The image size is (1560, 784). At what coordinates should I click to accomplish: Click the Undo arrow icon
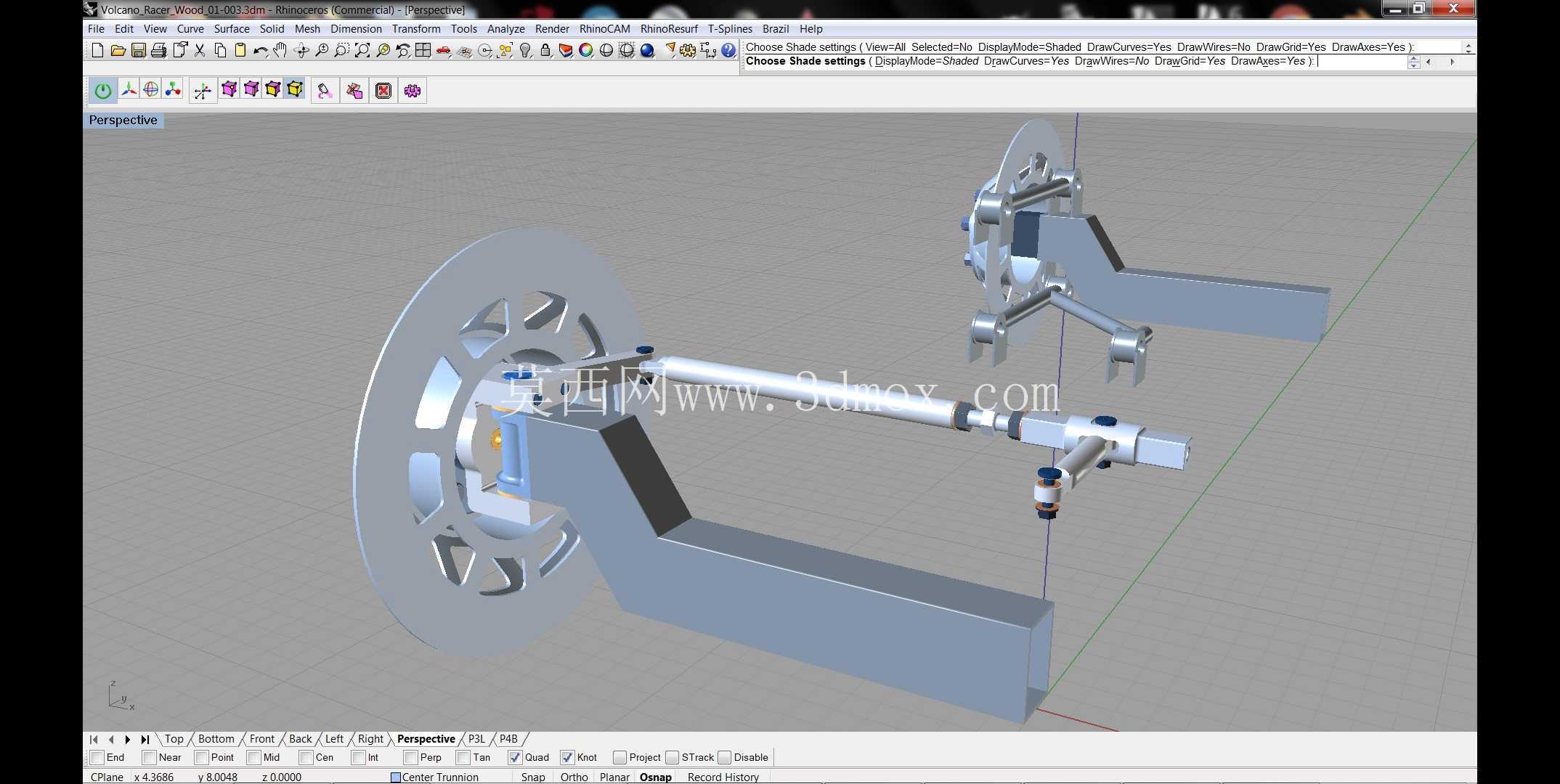point(260,50)
